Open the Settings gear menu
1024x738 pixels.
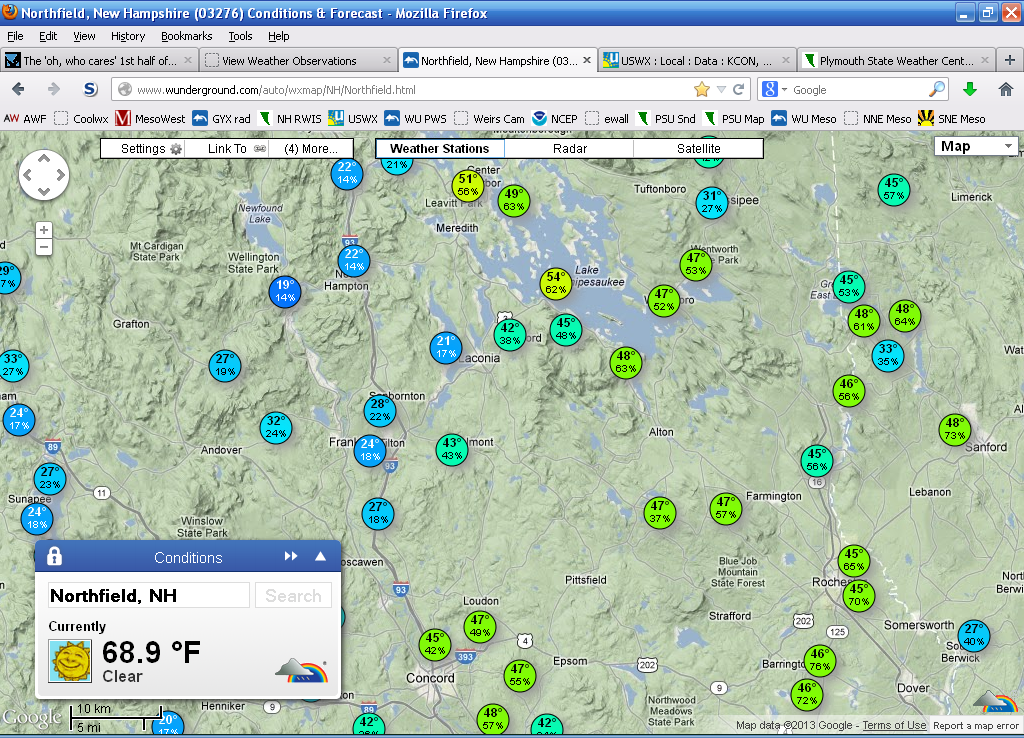click(151, 149)
